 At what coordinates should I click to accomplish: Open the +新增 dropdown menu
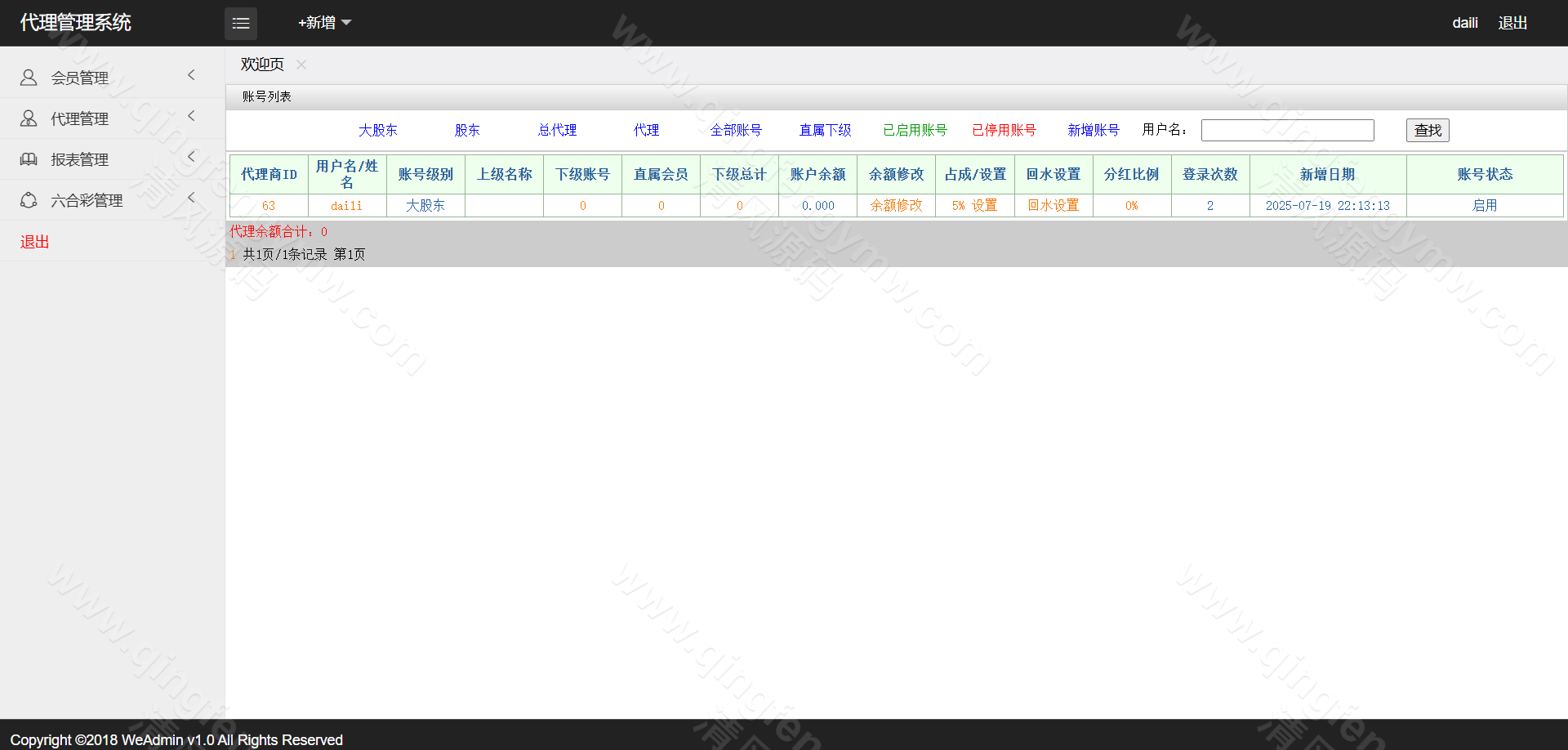324,23
